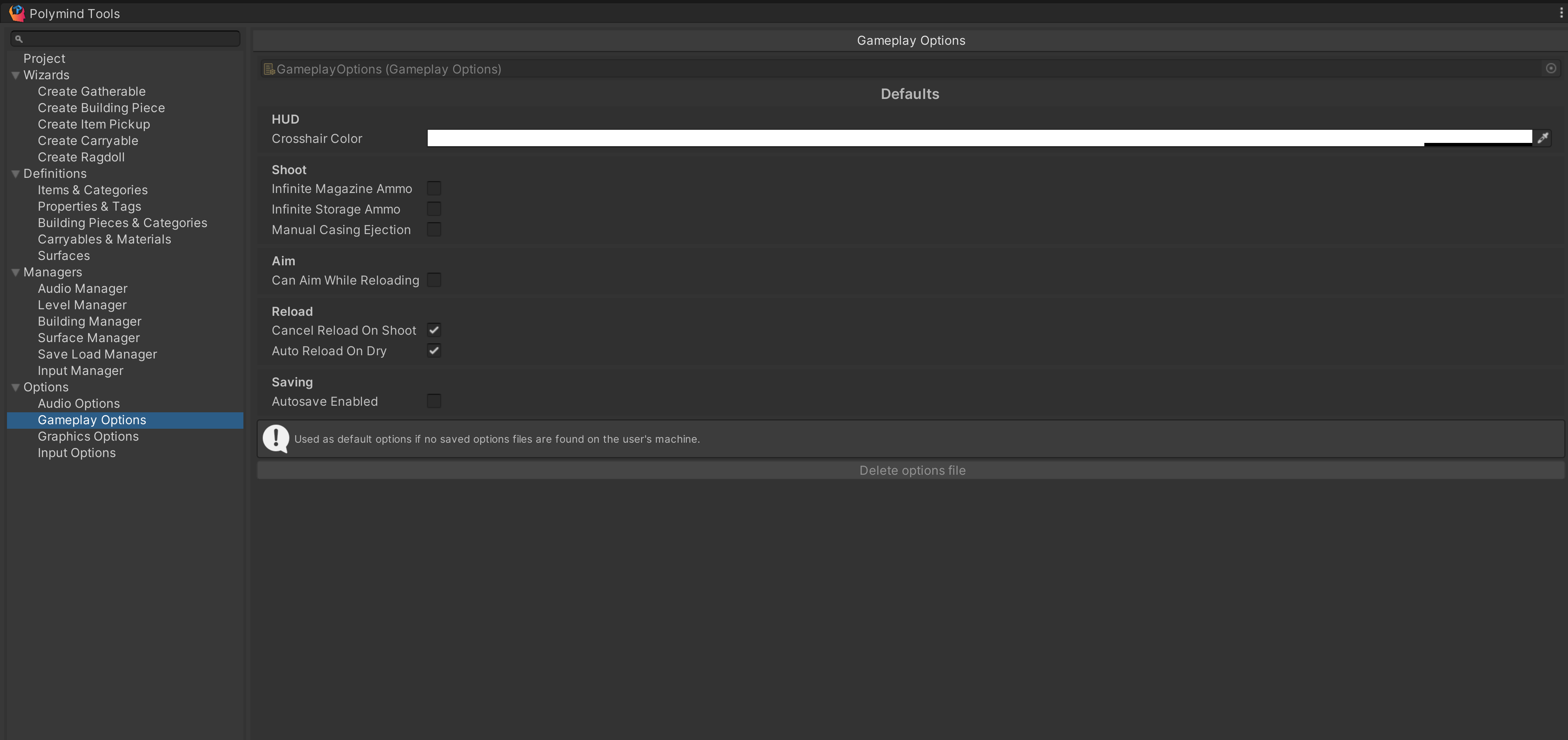Screen dimensions: 1568x740
Task: Toggle Autosave Enabled checkbox
Action: point(433,401)
